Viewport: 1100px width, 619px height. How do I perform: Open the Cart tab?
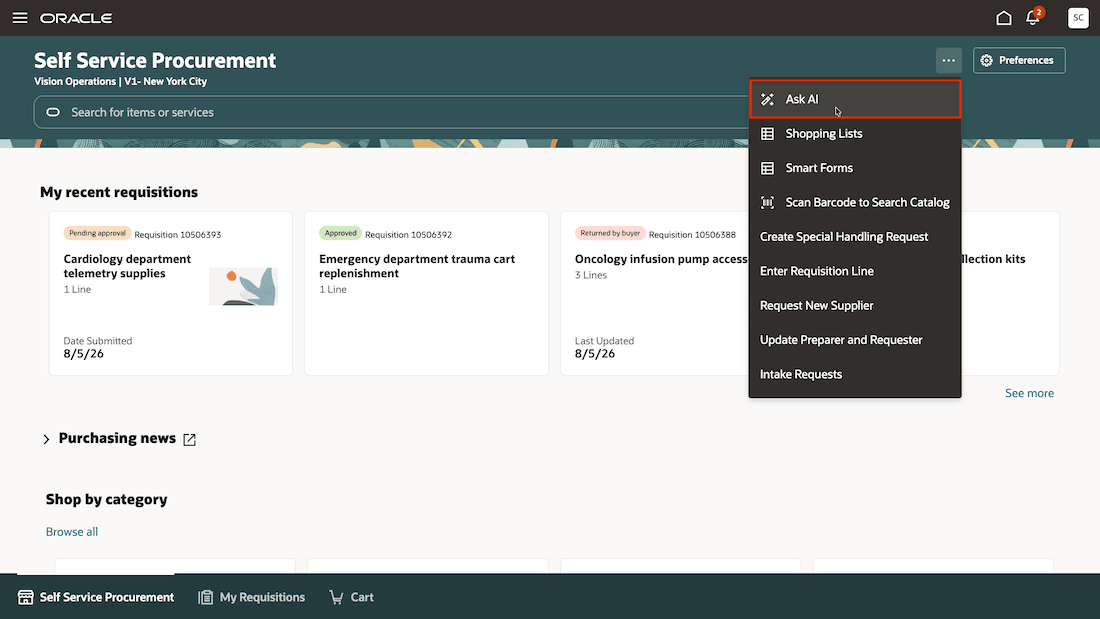(351, 597)
